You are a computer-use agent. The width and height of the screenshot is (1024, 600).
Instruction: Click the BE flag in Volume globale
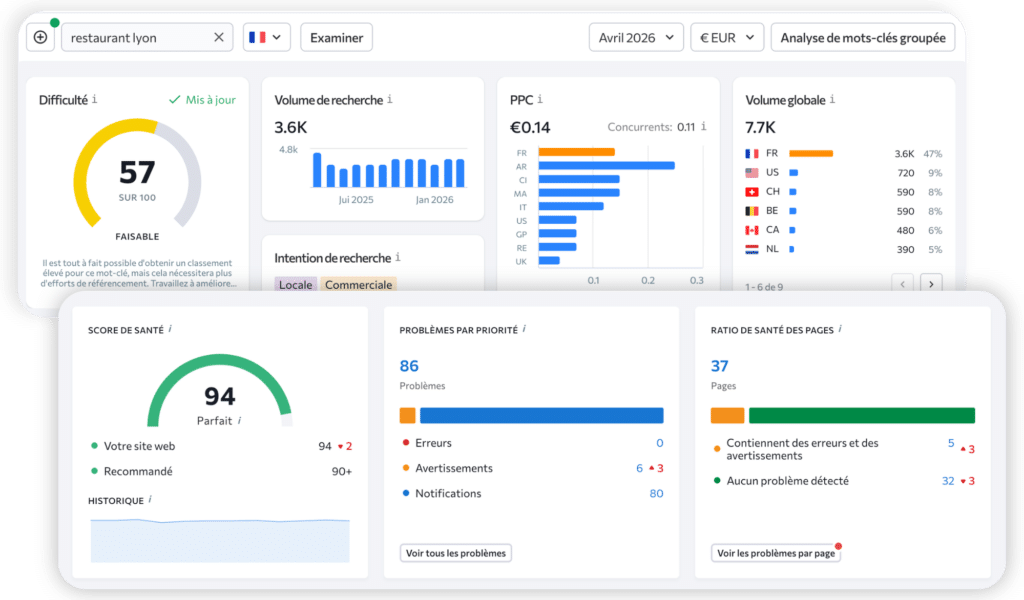752,211
